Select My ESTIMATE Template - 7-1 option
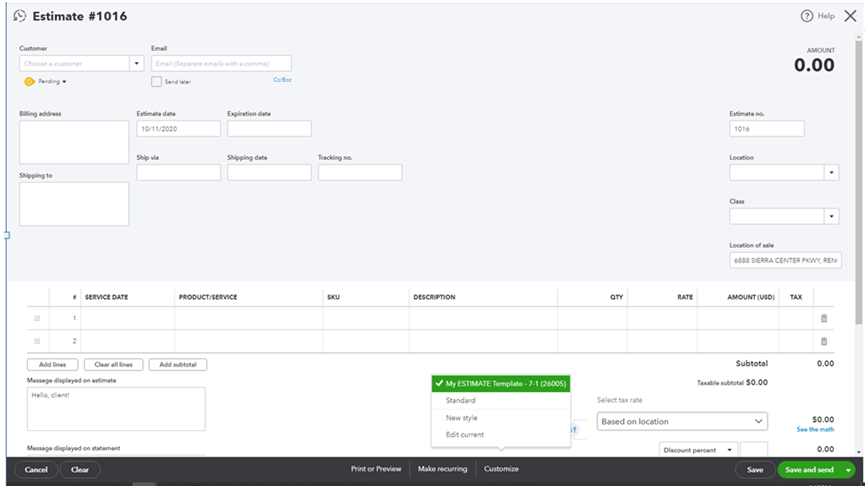Viewport: 868px width, 488px height. pos(500,383)
